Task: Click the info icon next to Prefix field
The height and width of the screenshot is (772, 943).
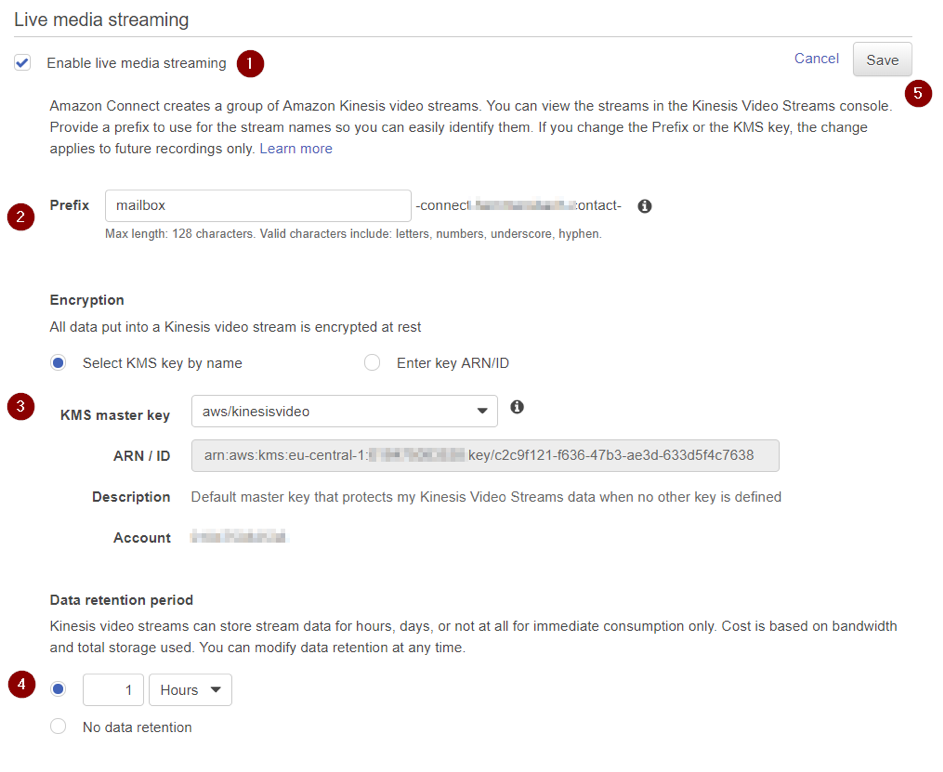Action: click(x=644, y=206)
